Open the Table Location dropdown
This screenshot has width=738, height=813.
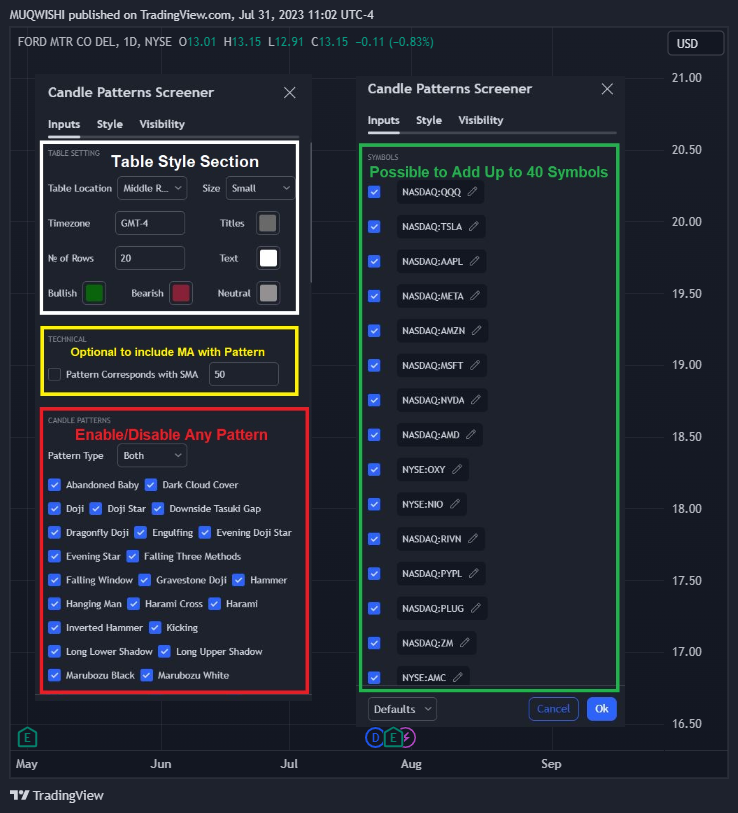click(152, 188)
